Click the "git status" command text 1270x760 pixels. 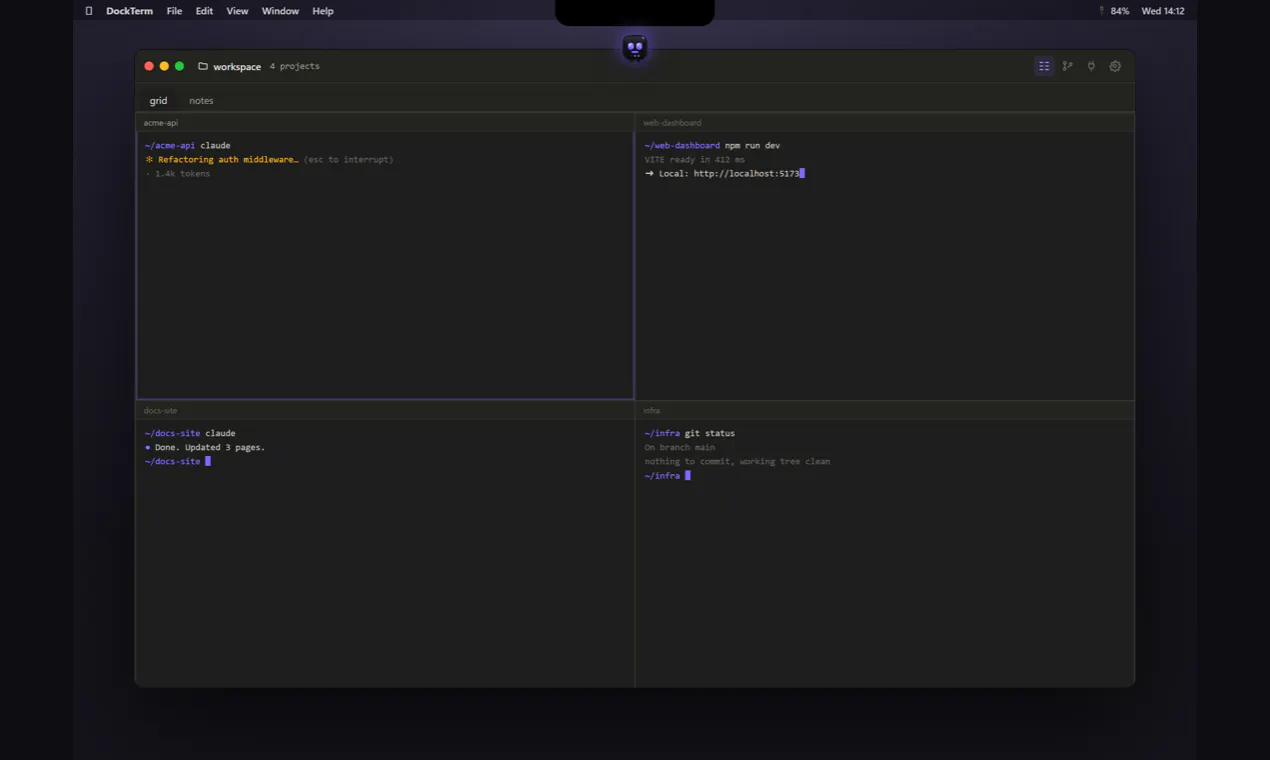tap(710, 434)
